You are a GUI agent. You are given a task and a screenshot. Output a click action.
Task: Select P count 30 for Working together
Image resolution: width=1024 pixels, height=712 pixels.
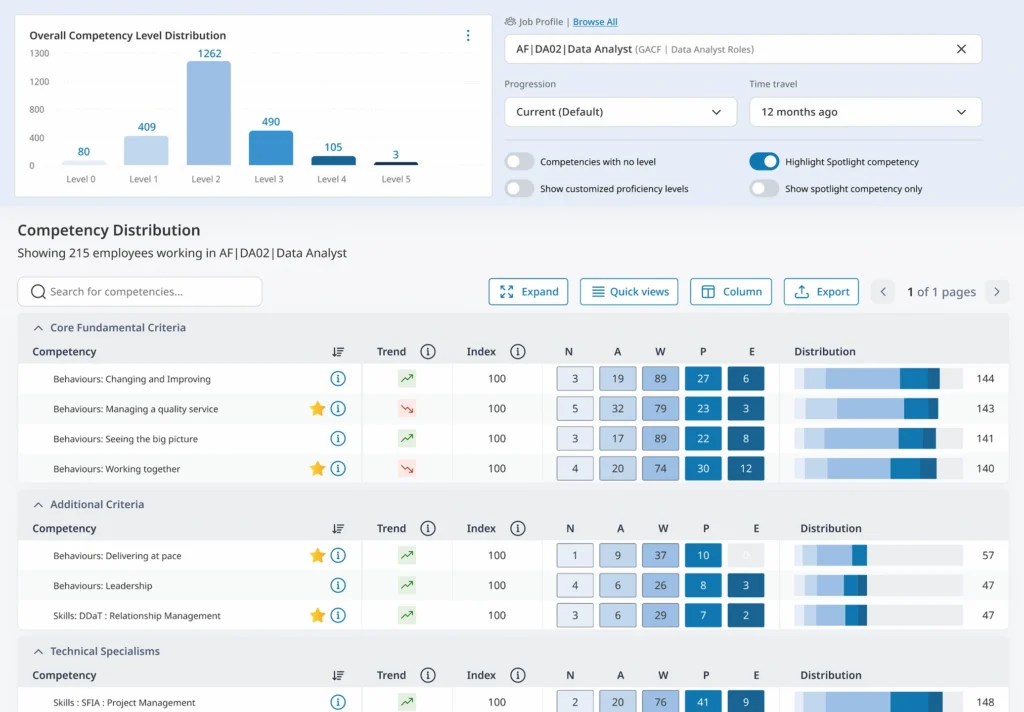(703, 468)
